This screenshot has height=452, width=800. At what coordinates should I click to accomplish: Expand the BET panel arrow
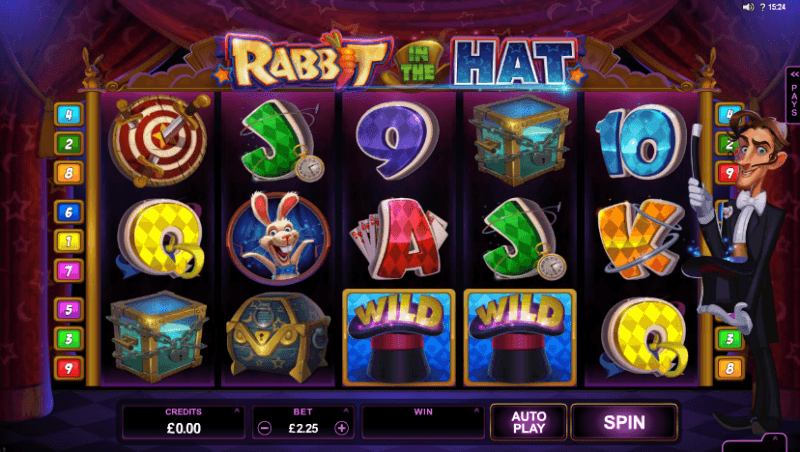click(346, 410)
